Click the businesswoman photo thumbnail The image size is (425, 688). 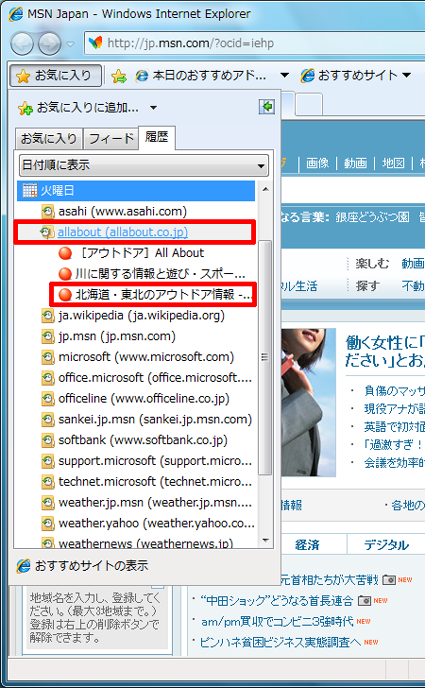[308, 402]
